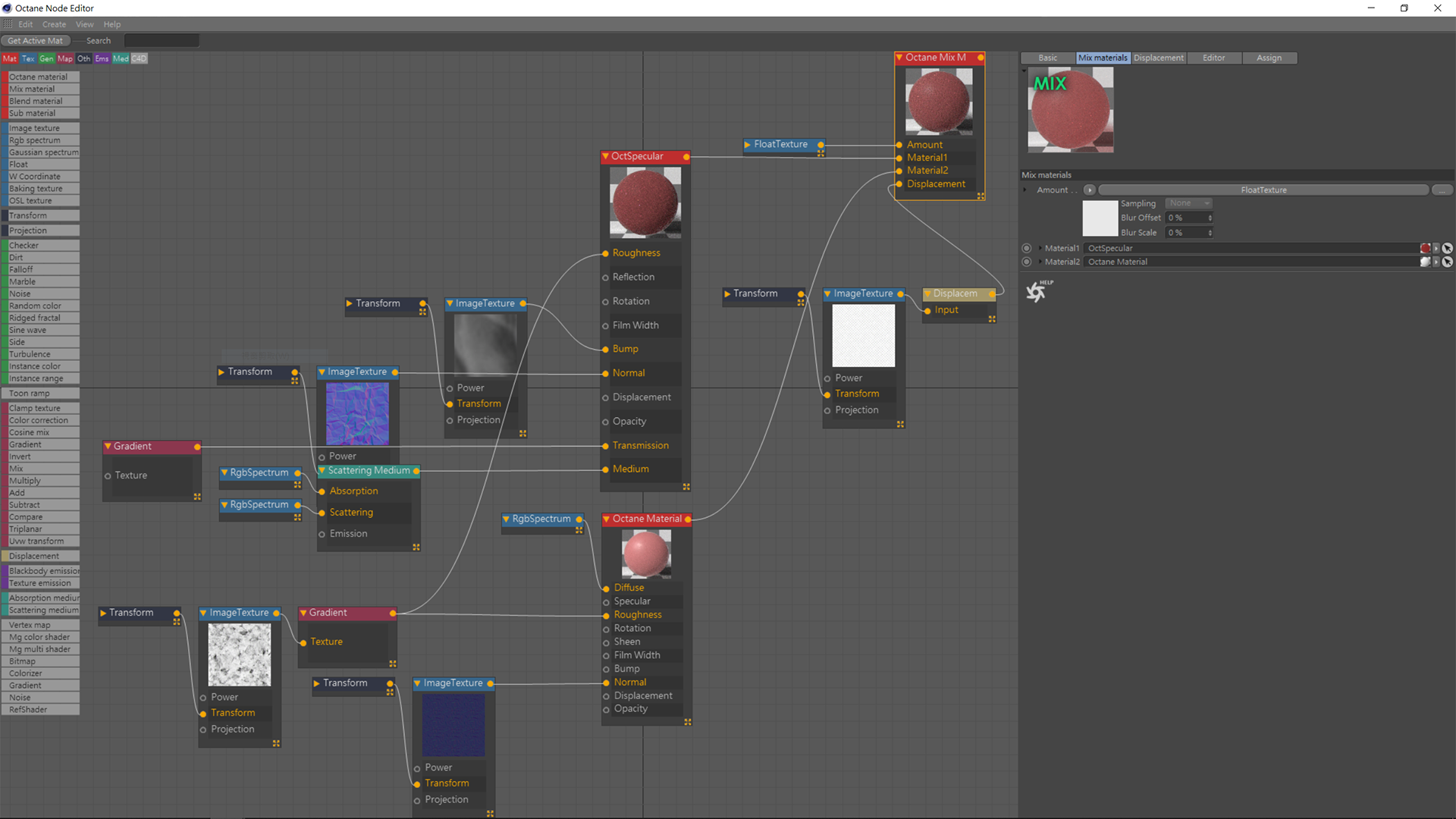
Task: Expand the Amount parameter disclosure arrow
Action: tap(1025, 190)
